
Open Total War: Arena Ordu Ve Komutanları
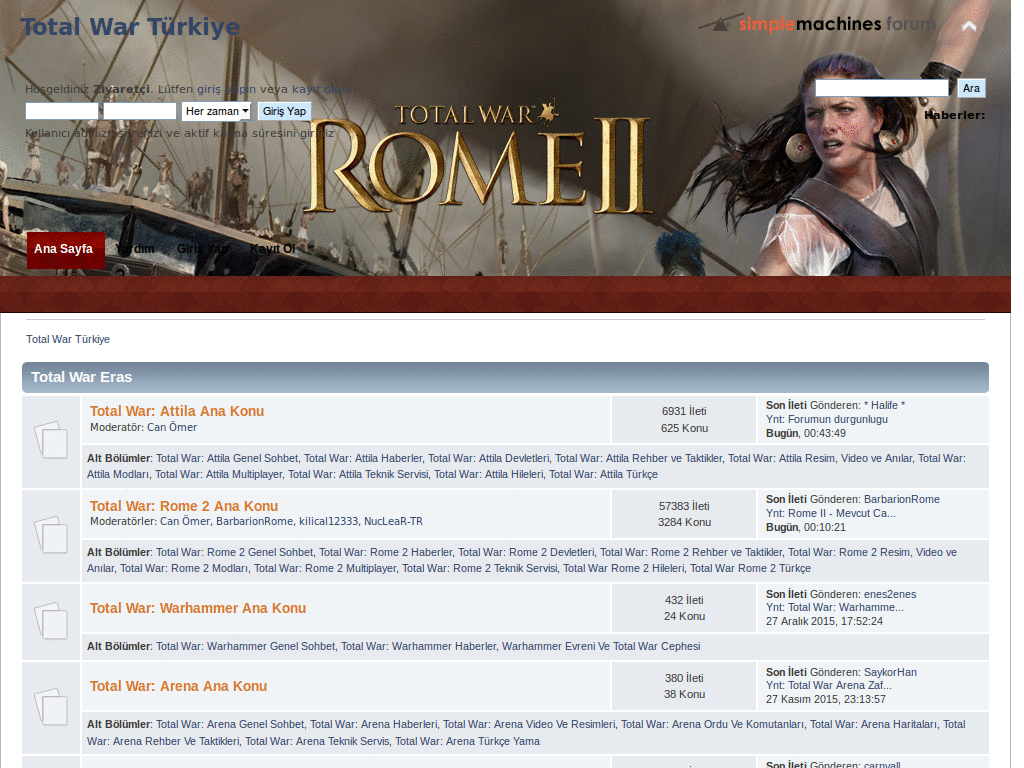(712, 724)
